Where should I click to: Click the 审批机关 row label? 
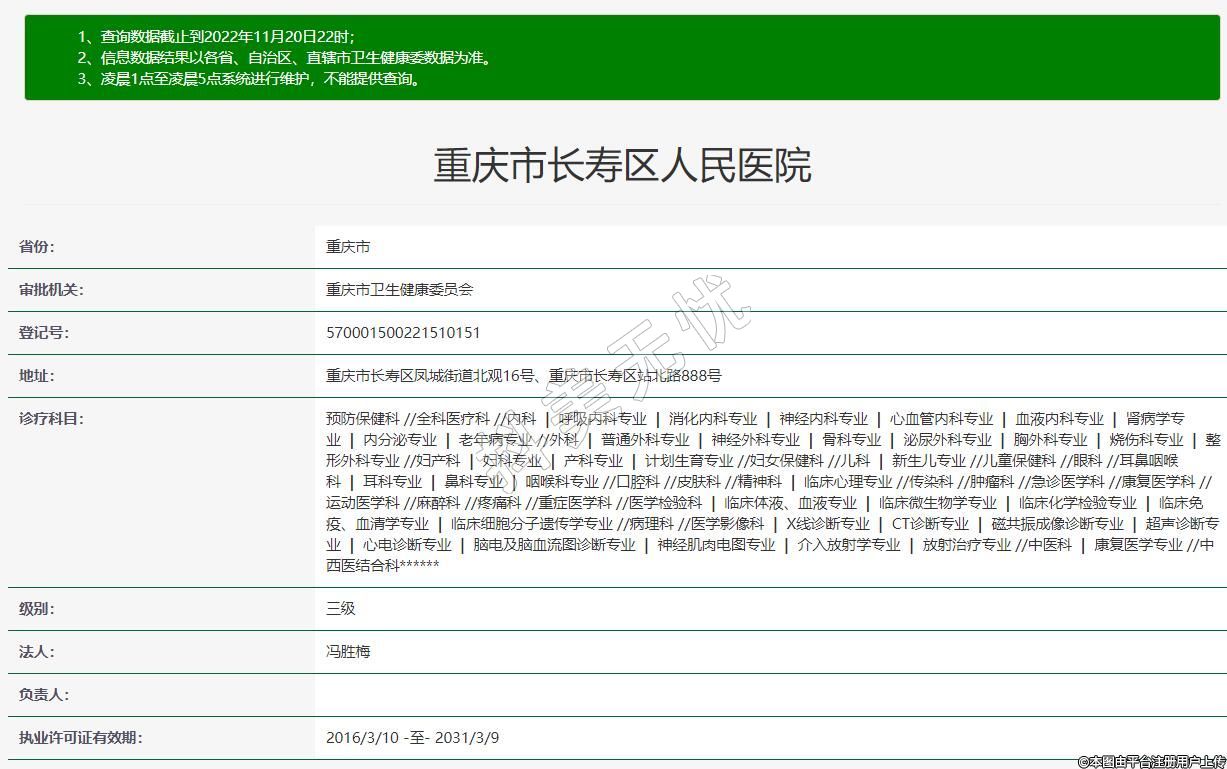51,290
